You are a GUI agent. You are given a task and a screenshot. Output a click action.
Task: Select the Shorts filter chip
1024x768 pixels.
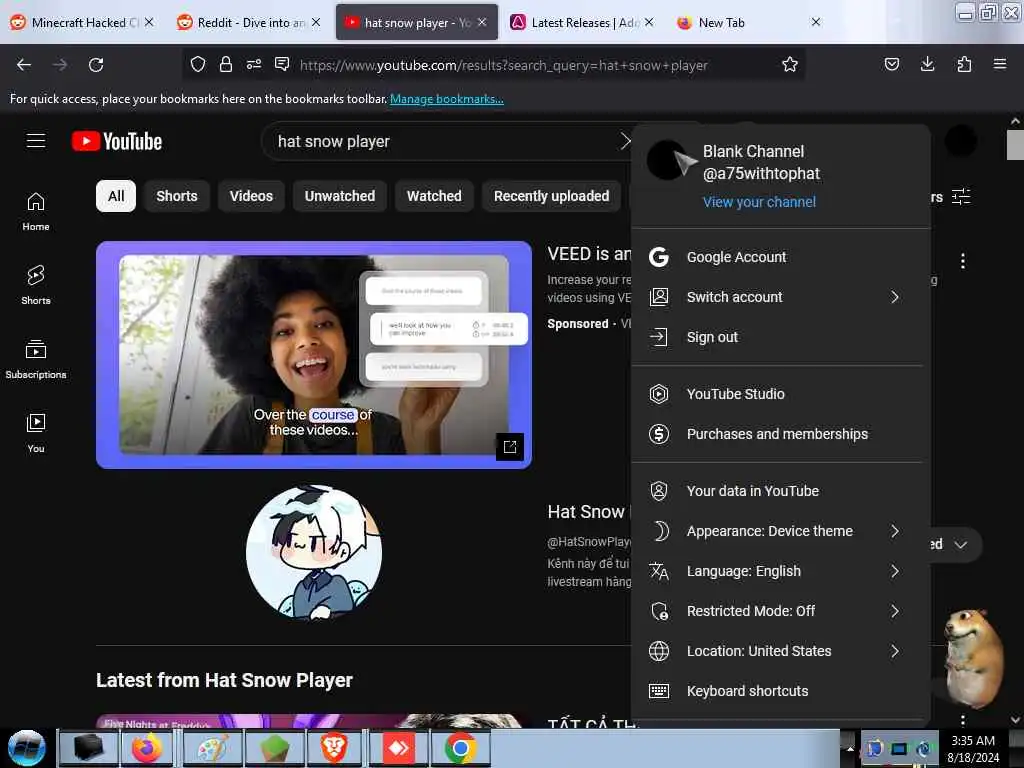coord(176,196)
